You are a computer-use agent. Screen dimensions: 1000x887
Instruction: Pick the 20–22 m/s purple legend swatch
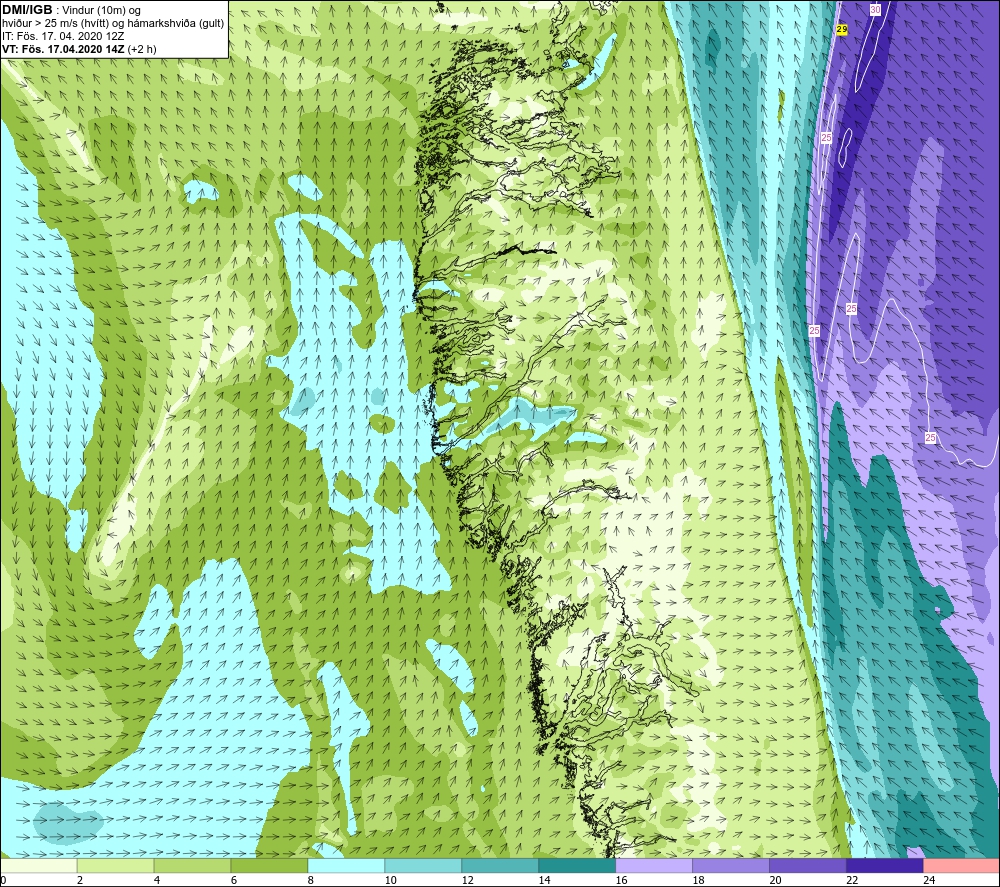click(x=807, y=865)
